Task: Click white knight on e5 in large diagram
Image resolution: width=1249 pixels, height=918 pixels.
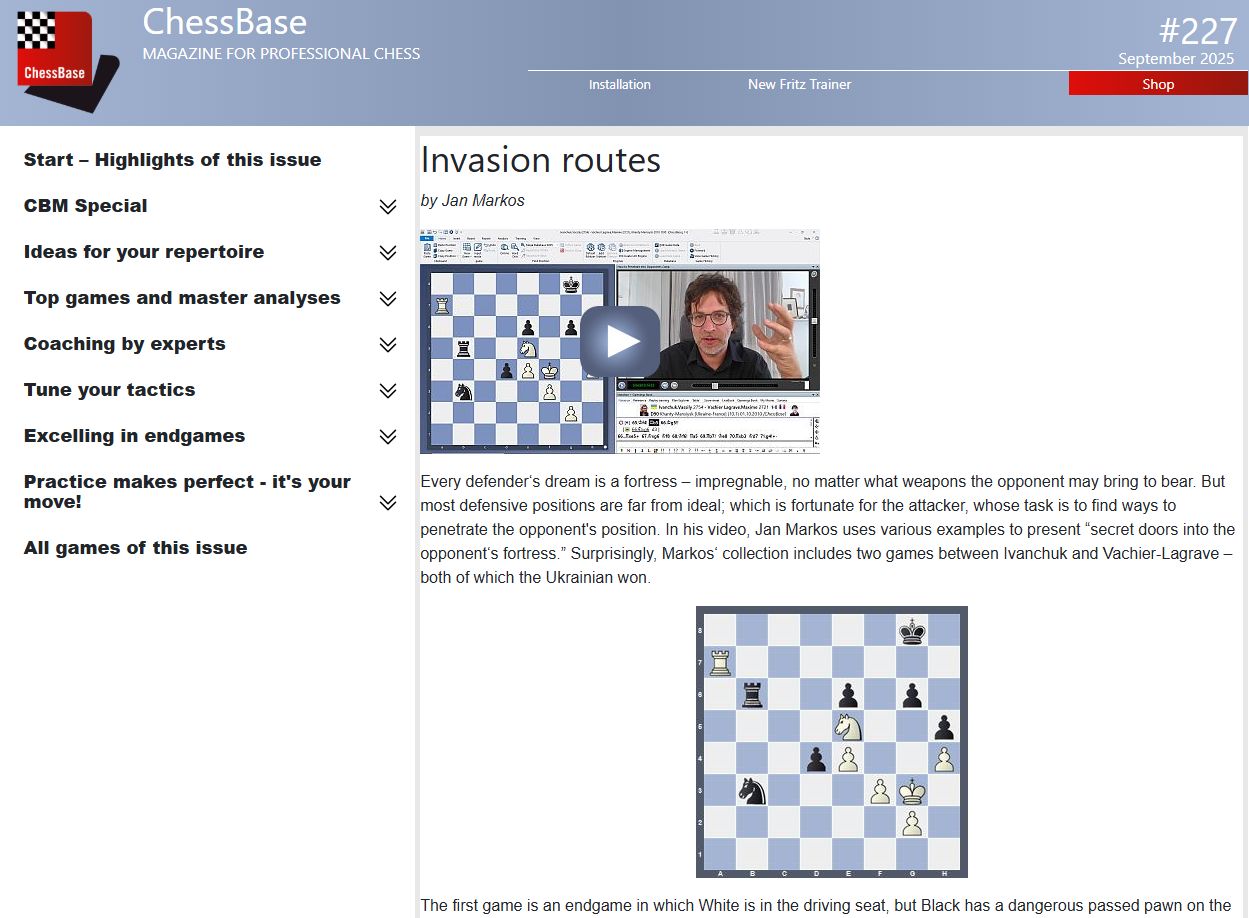Action: [x=848, y=727]
